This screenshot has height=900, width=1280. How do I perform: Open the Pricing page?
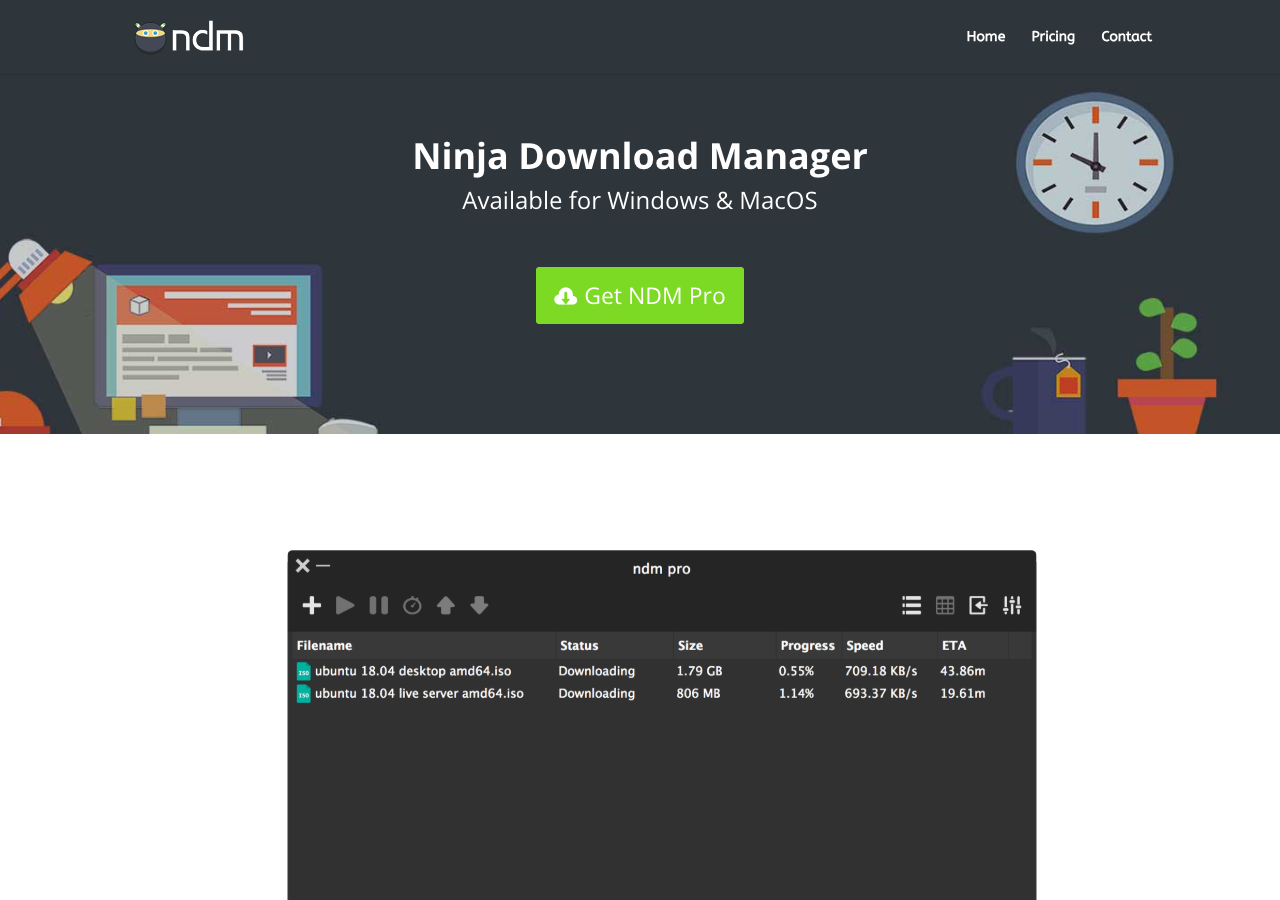coord(1053,36)
